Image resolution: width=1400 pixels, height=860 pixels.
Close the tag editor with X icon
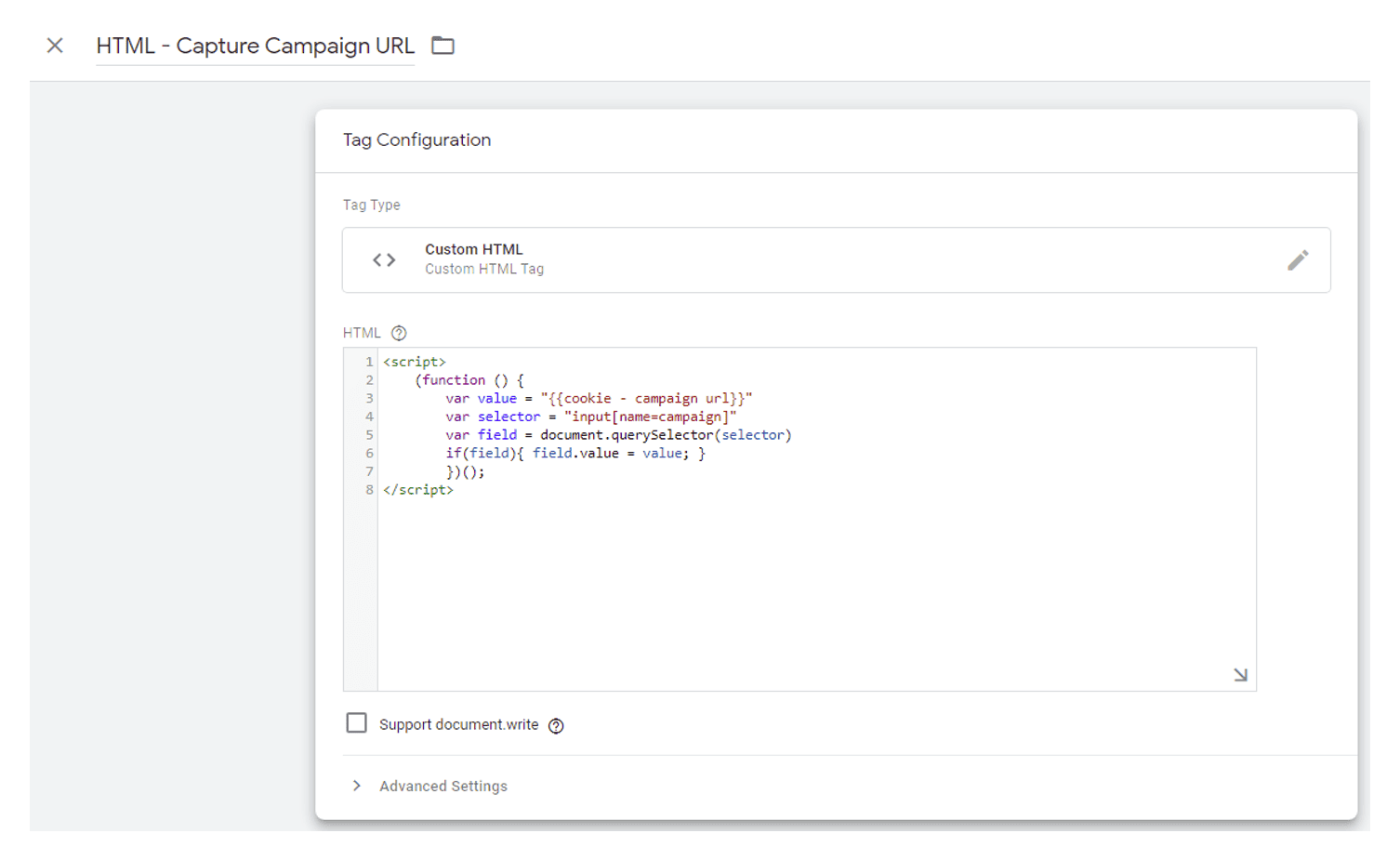pyautogui.click(x=55, y=46)
